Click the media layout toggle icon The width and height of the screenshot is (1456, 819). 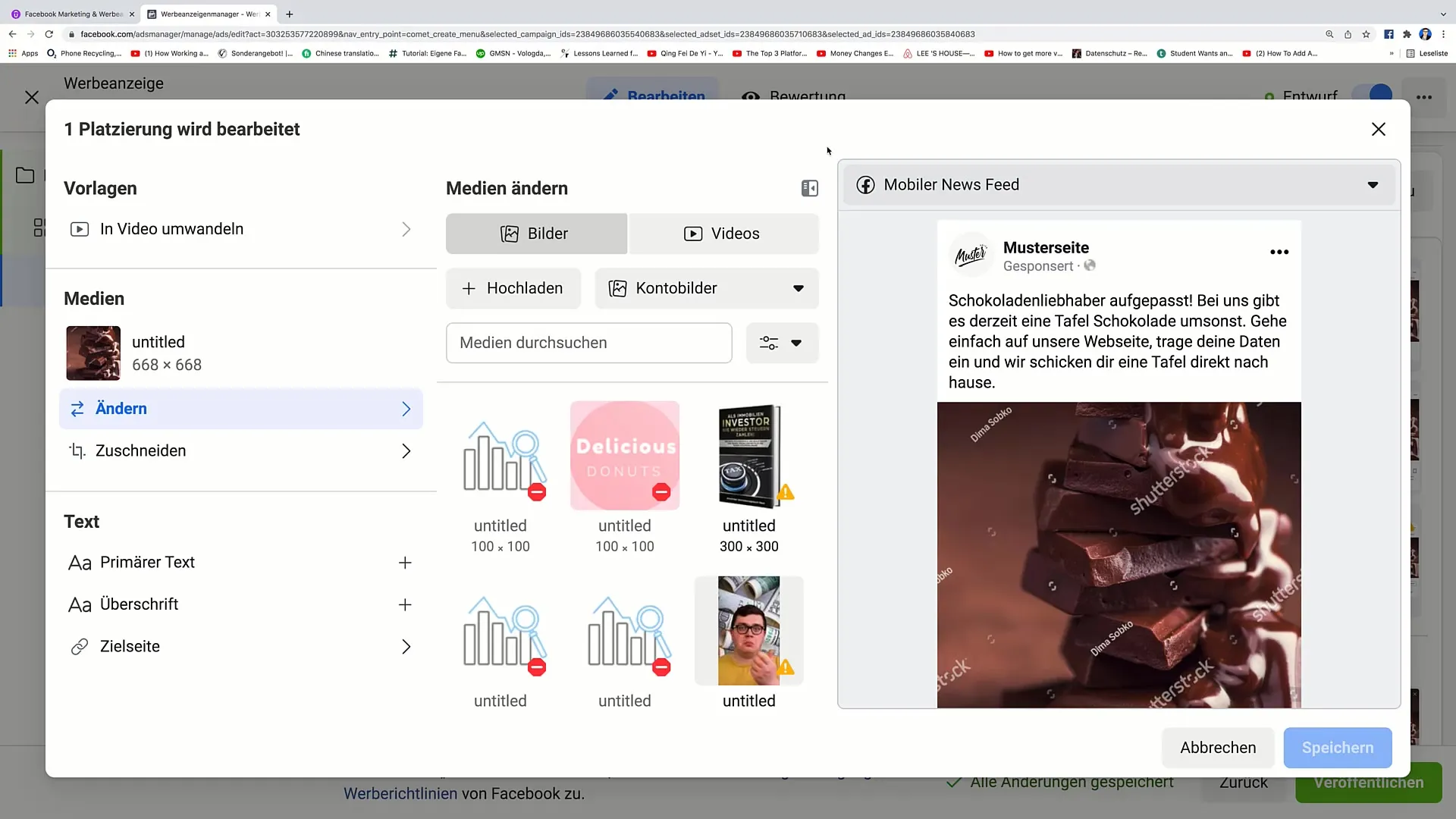(x=810, y=188)
